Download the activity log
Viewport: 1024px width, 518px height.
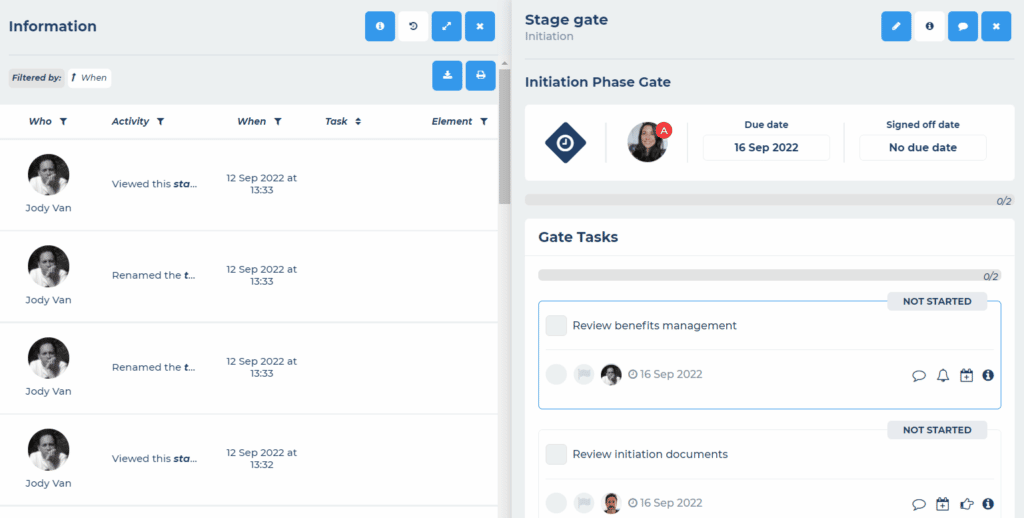pos(447,76)
